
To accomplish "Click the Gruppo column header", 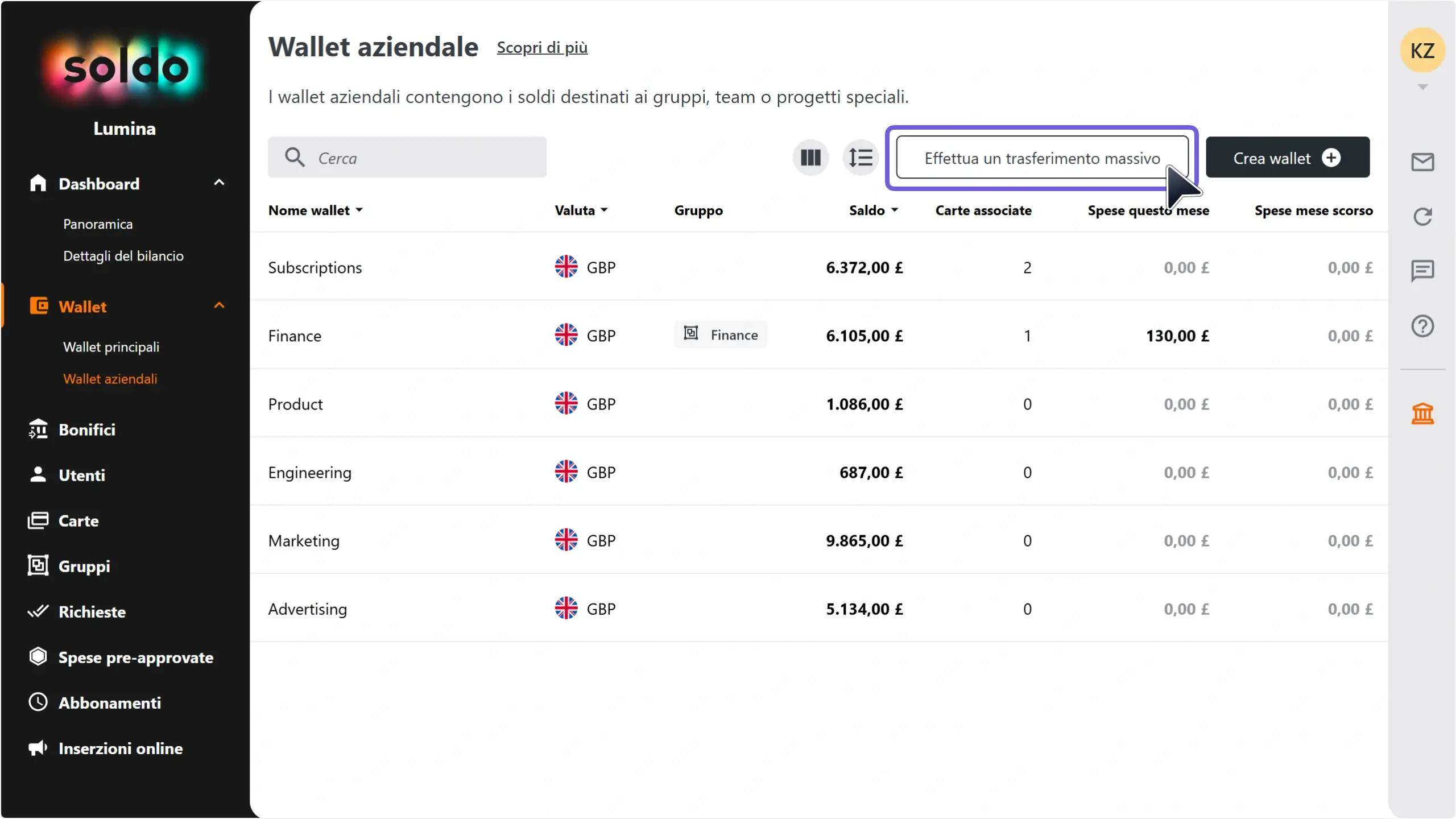I will point(698,210).
